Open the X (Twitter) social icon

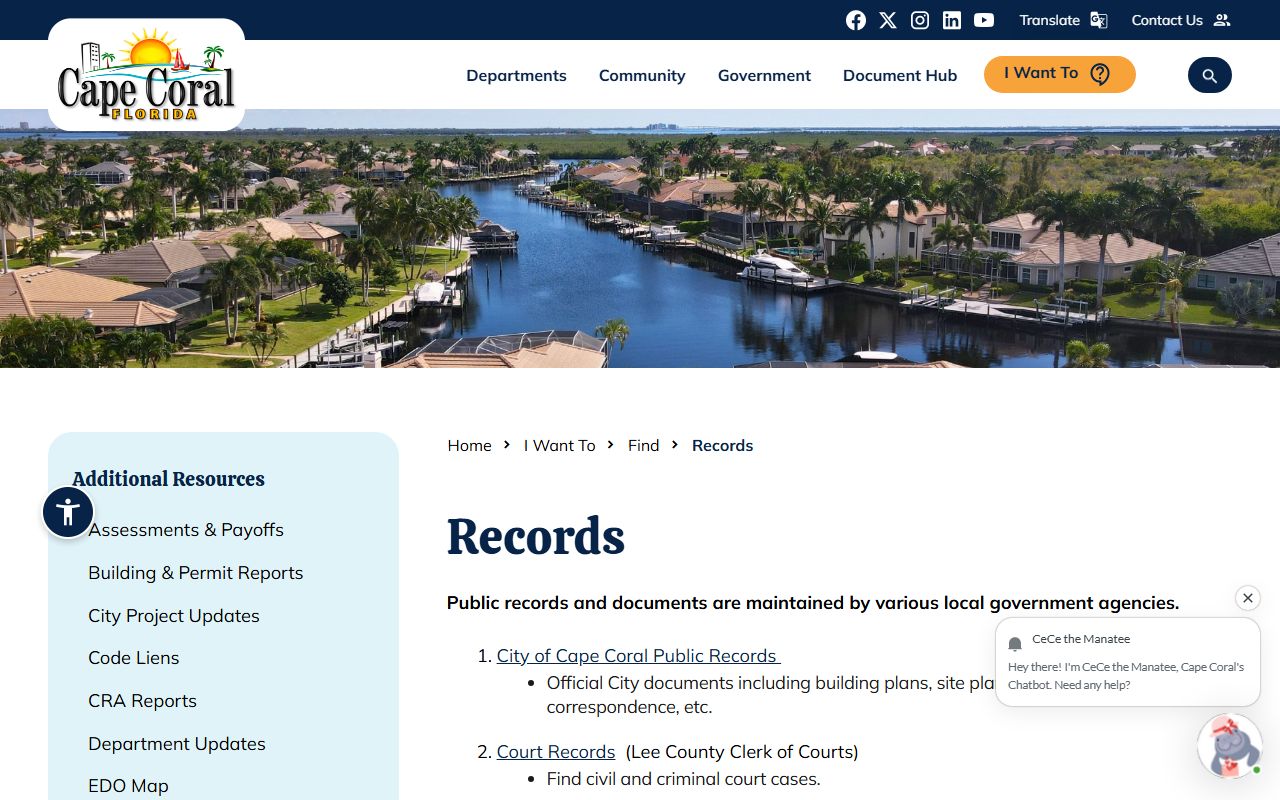tap(888, 20)
